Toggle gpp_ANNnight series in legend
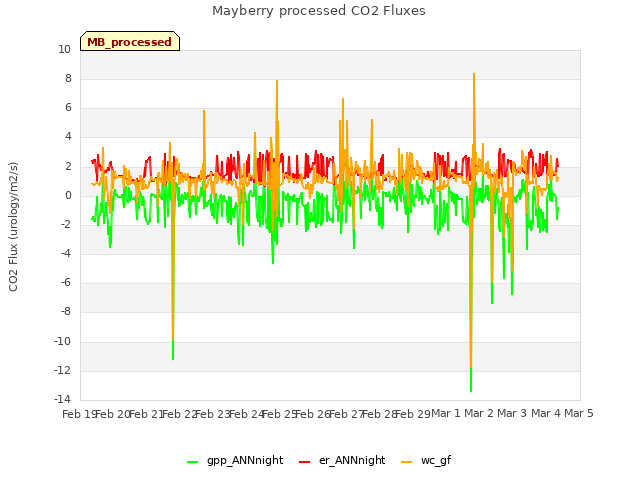 coord(235,460)
